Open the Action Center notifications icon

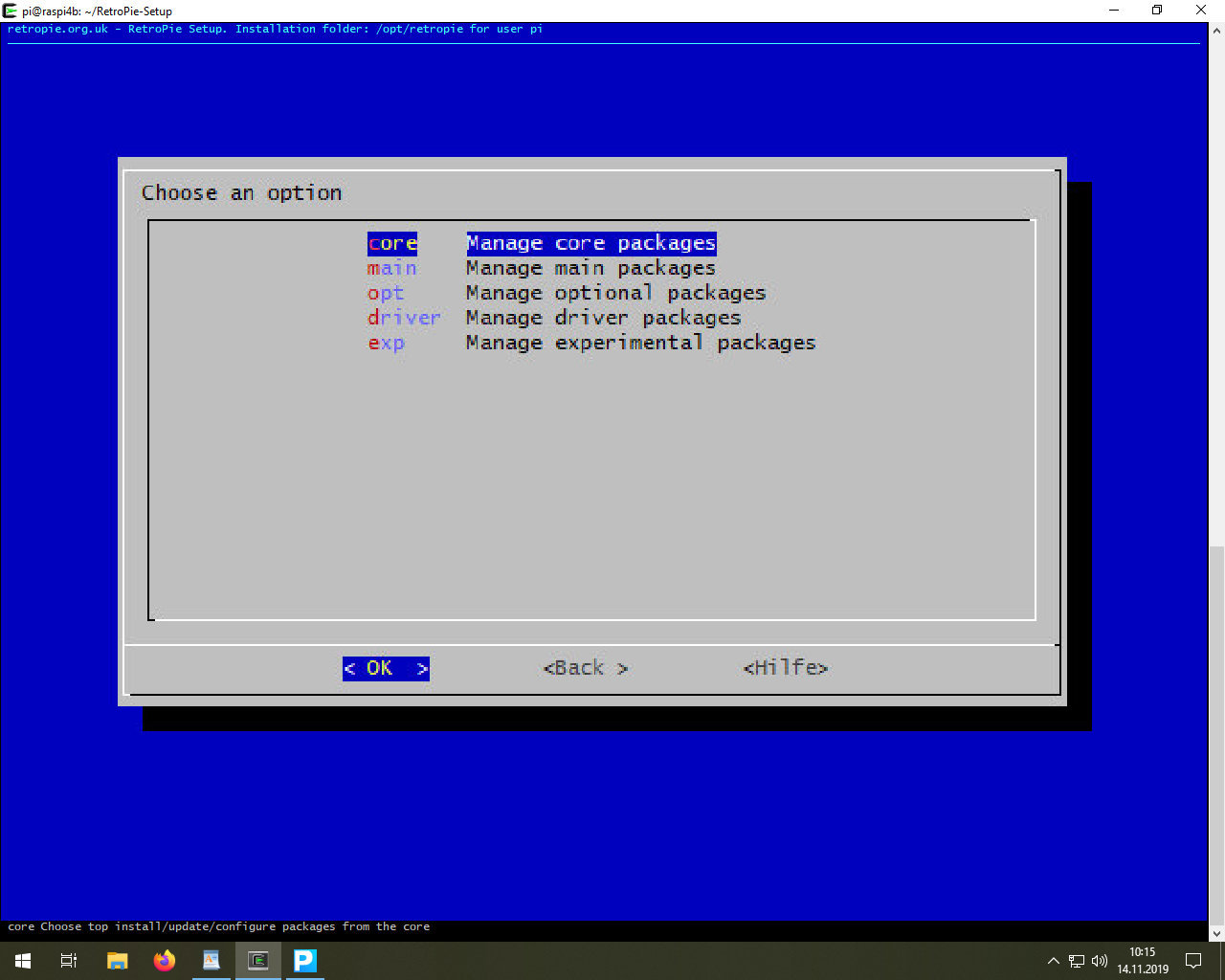[1193, 961]
